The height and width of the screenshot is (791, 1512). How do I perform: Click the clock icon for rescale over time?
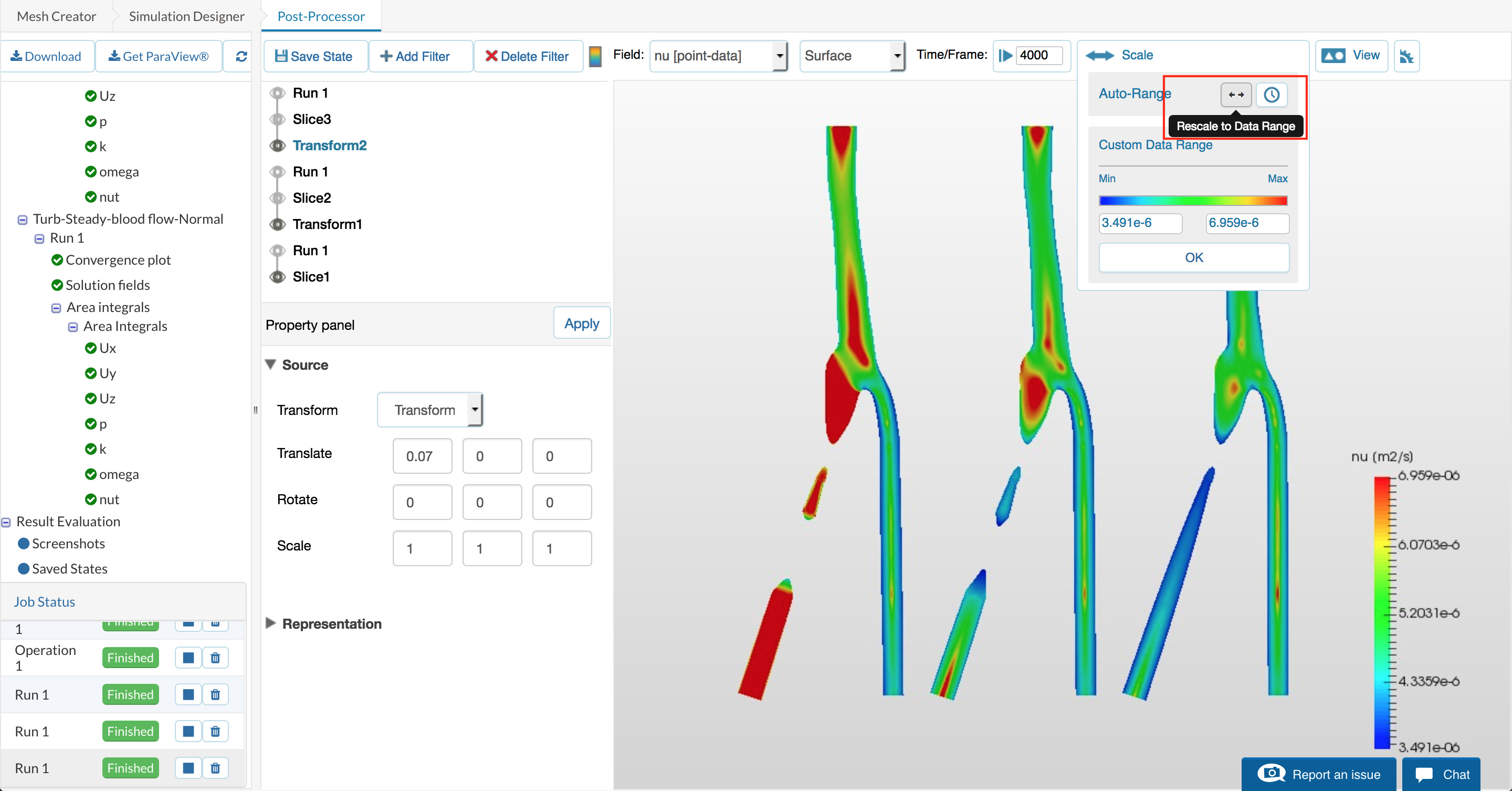pyautogui.click(x=1272, y=95)
